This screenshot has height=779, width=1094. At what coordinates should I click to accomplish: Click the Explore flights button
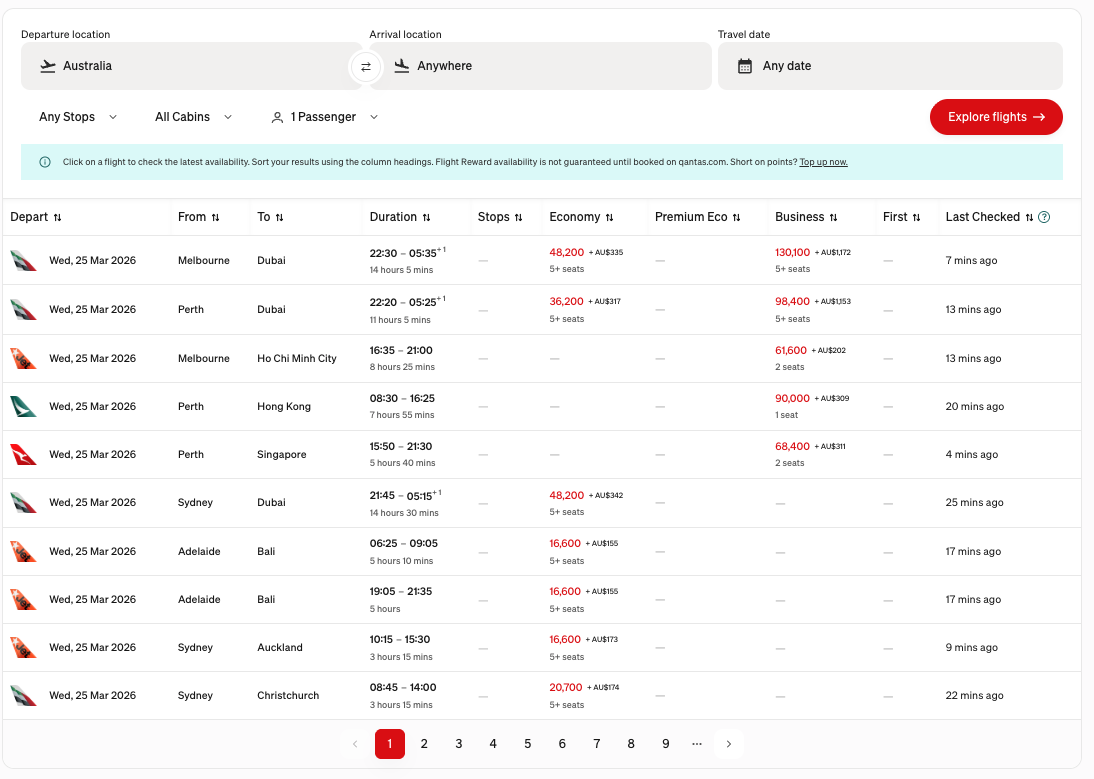click(x=996, y=117)
